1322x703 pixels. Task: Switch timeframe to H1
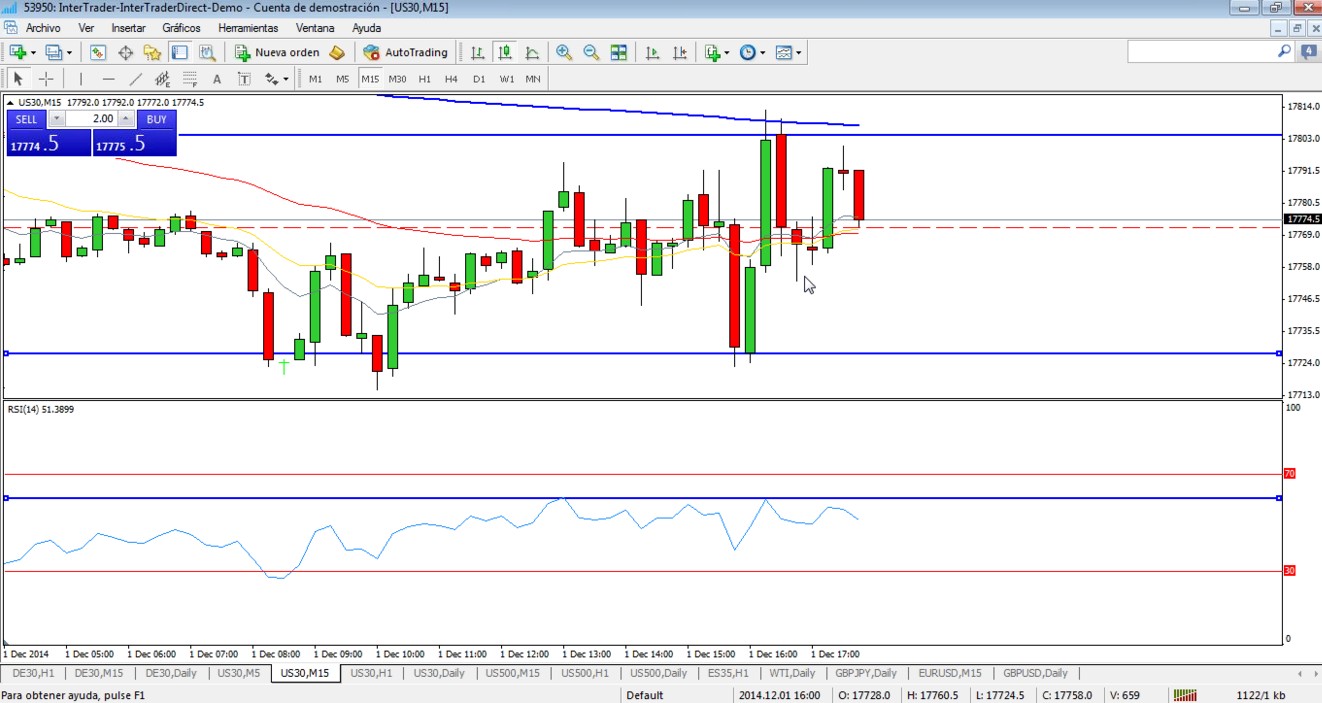[x=424, y=78]
